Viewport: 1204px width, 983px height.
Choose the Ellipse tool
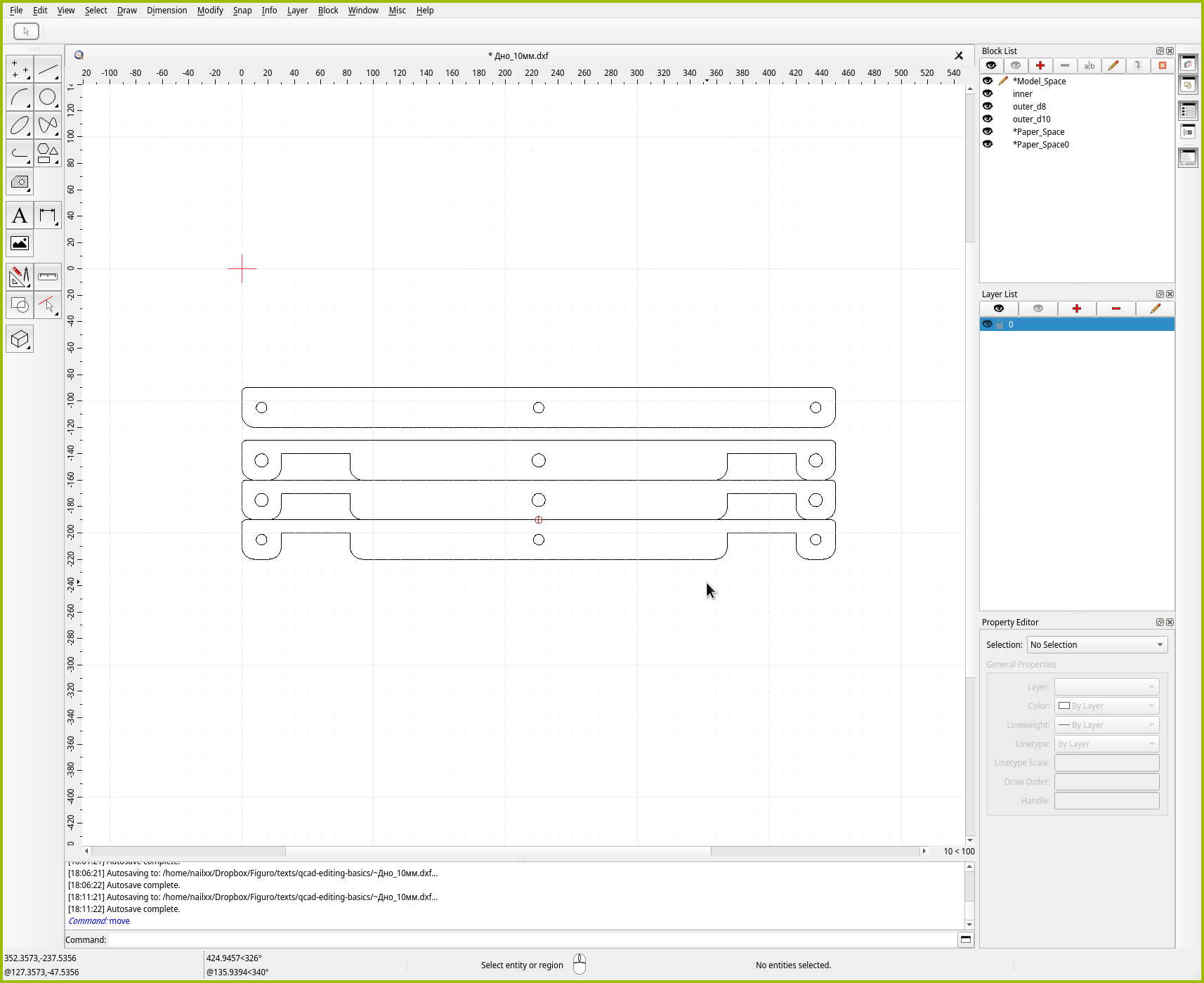pyautogui.click(x=20, y=126)
